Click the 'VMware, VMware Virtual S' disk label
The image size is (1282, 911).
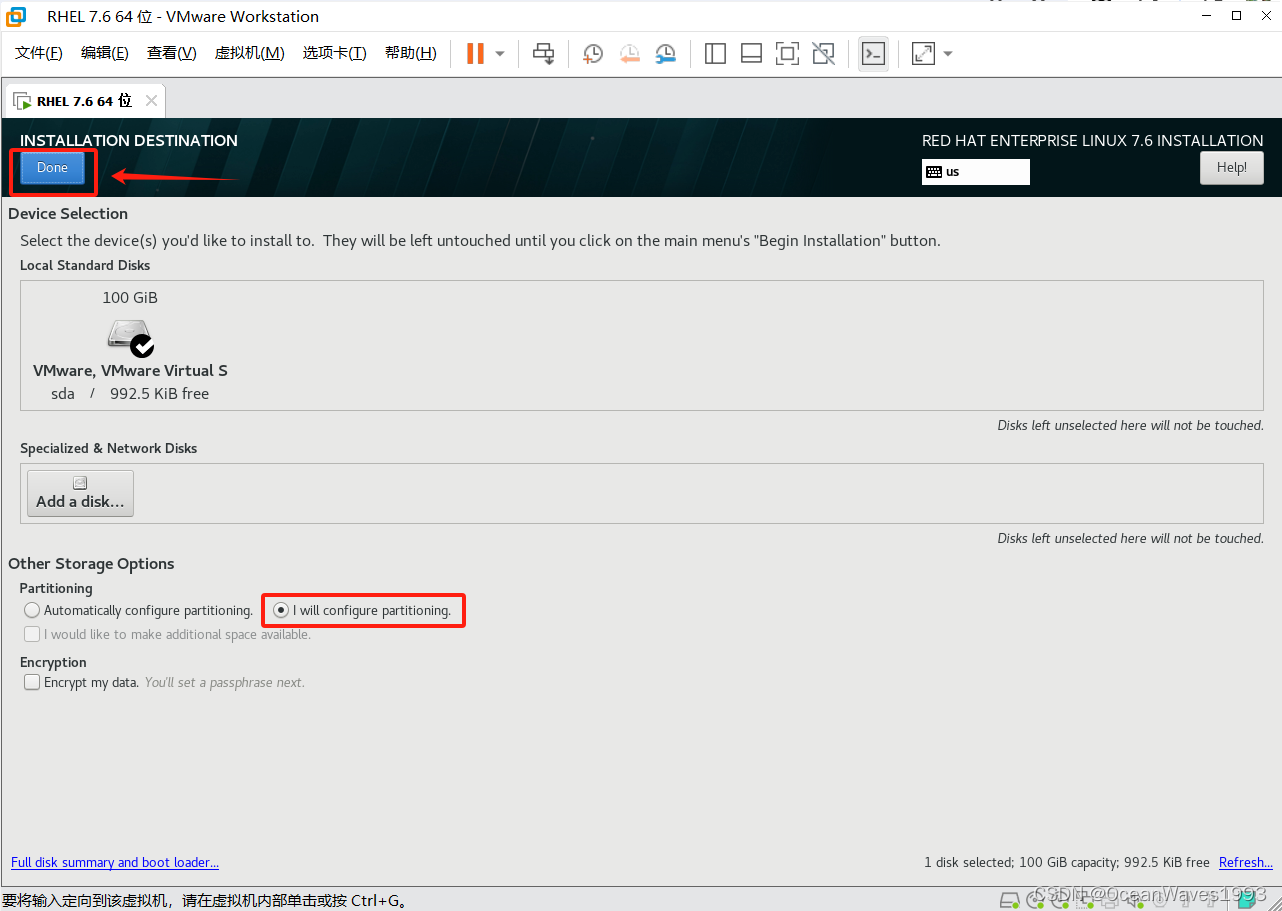click(x=130, y=370)
